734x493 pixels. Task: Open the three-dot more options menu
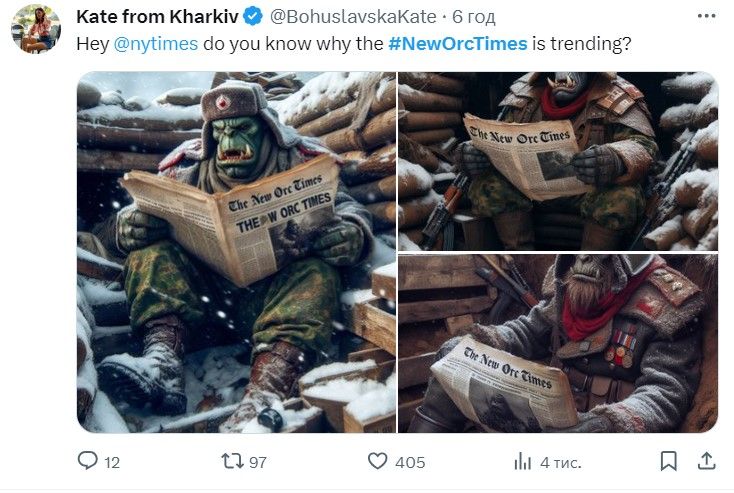click(x=706, y=16)
